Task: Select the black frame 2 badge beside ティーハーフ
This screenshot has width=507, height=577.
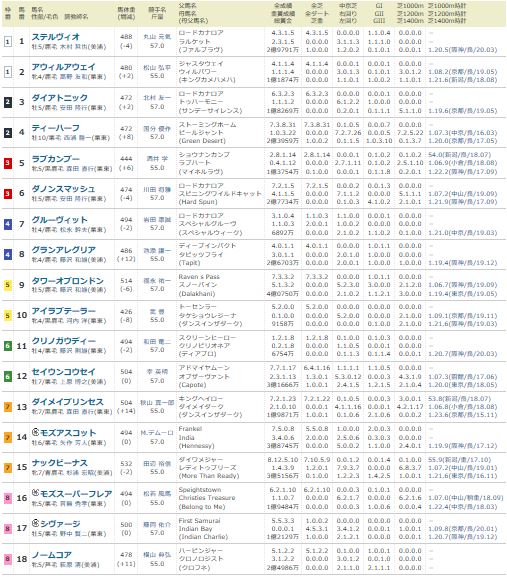Action: click(7, 133)
